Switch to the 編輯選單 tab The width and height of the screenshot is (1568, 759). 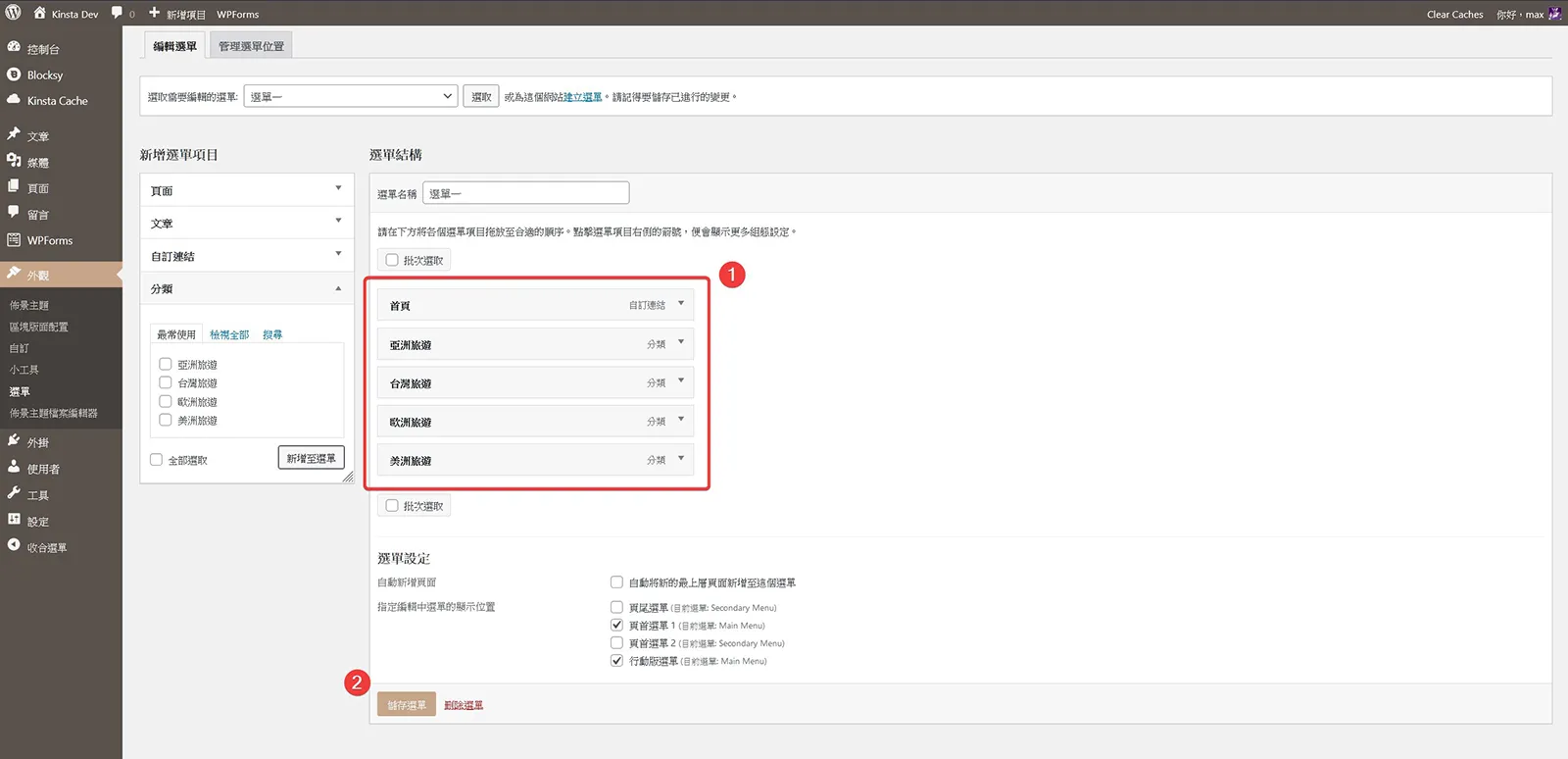174,46
